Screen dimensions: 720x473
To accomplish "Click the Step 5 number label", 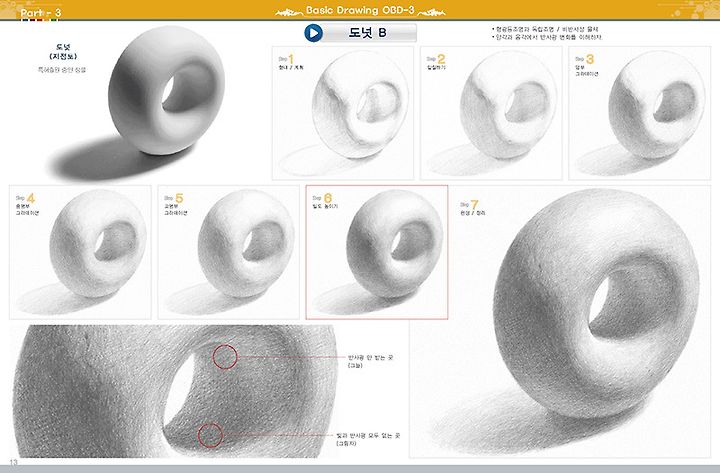I will coord(174,198).
